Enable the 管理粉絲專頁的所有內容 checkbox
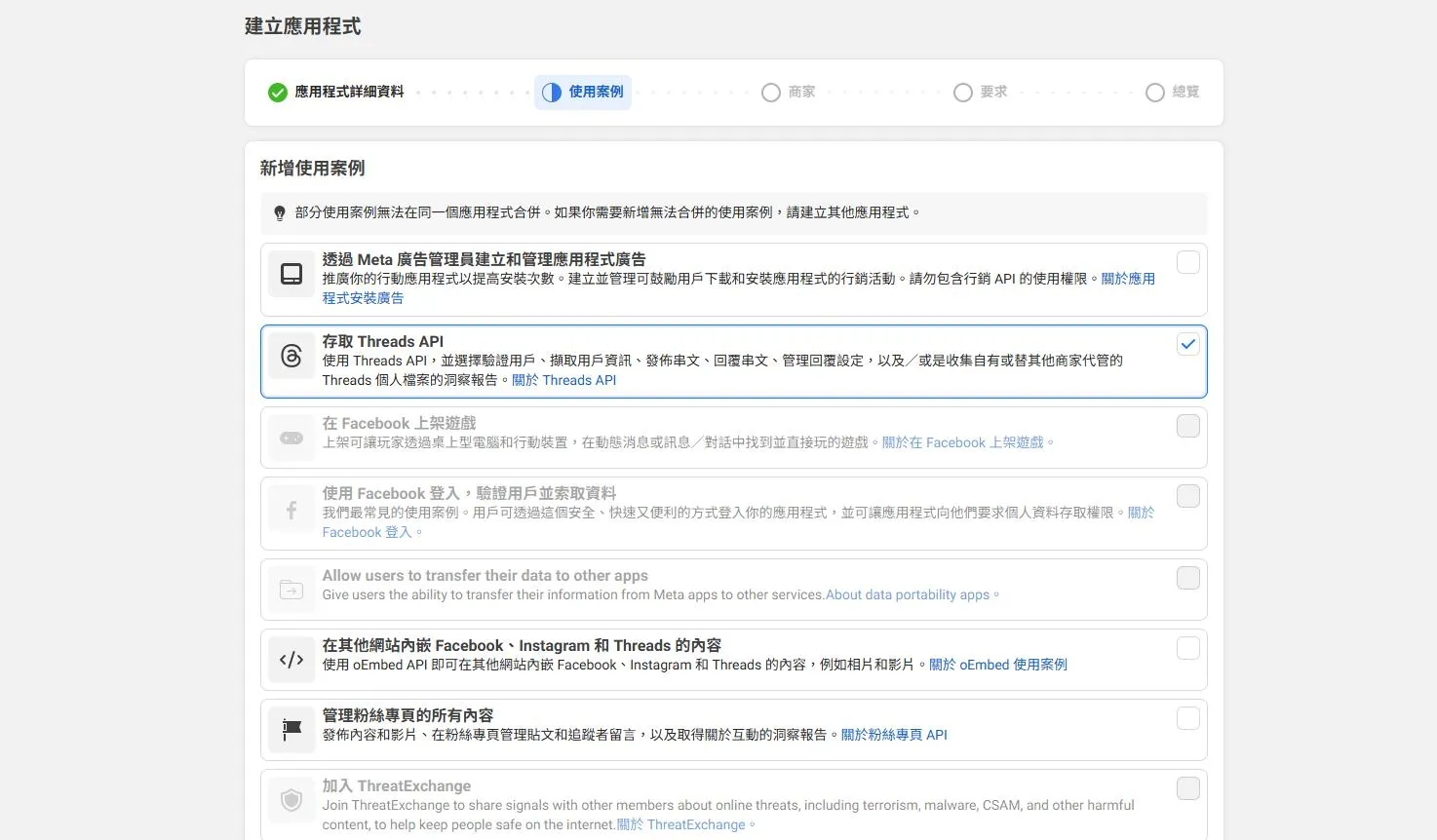1437x840 pixels. [x=1187, y=717]
